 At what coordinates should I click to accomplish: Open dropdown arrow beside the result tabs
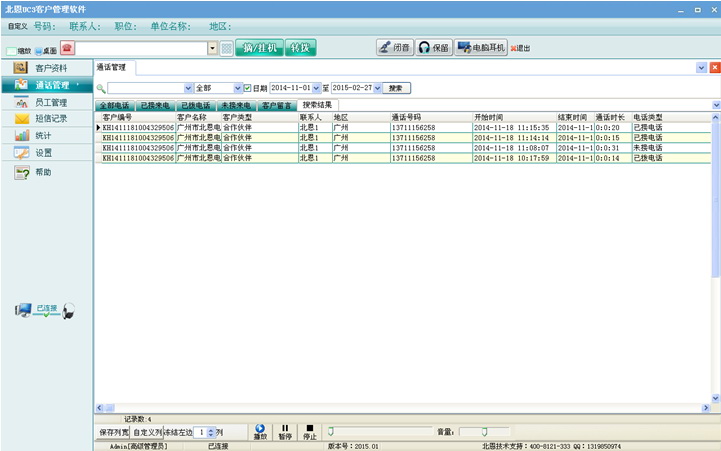[x=716, y=105]
